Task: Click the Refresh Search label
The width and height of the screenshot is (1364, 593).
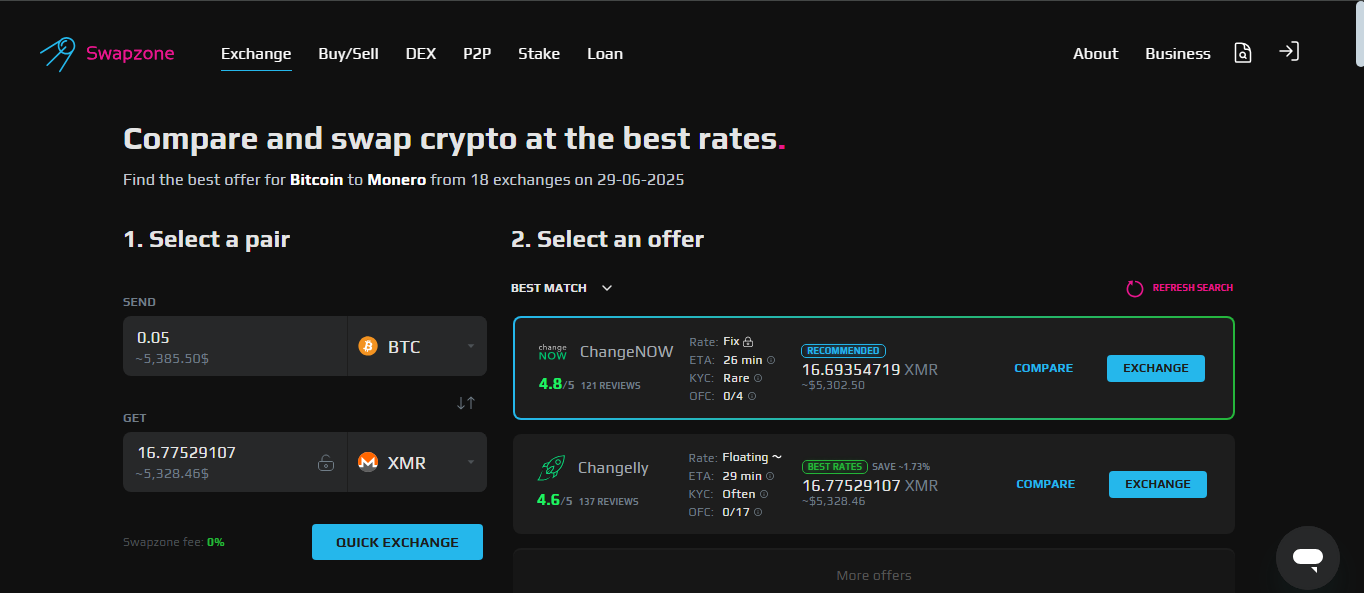Action: [x=1193, y=288]
